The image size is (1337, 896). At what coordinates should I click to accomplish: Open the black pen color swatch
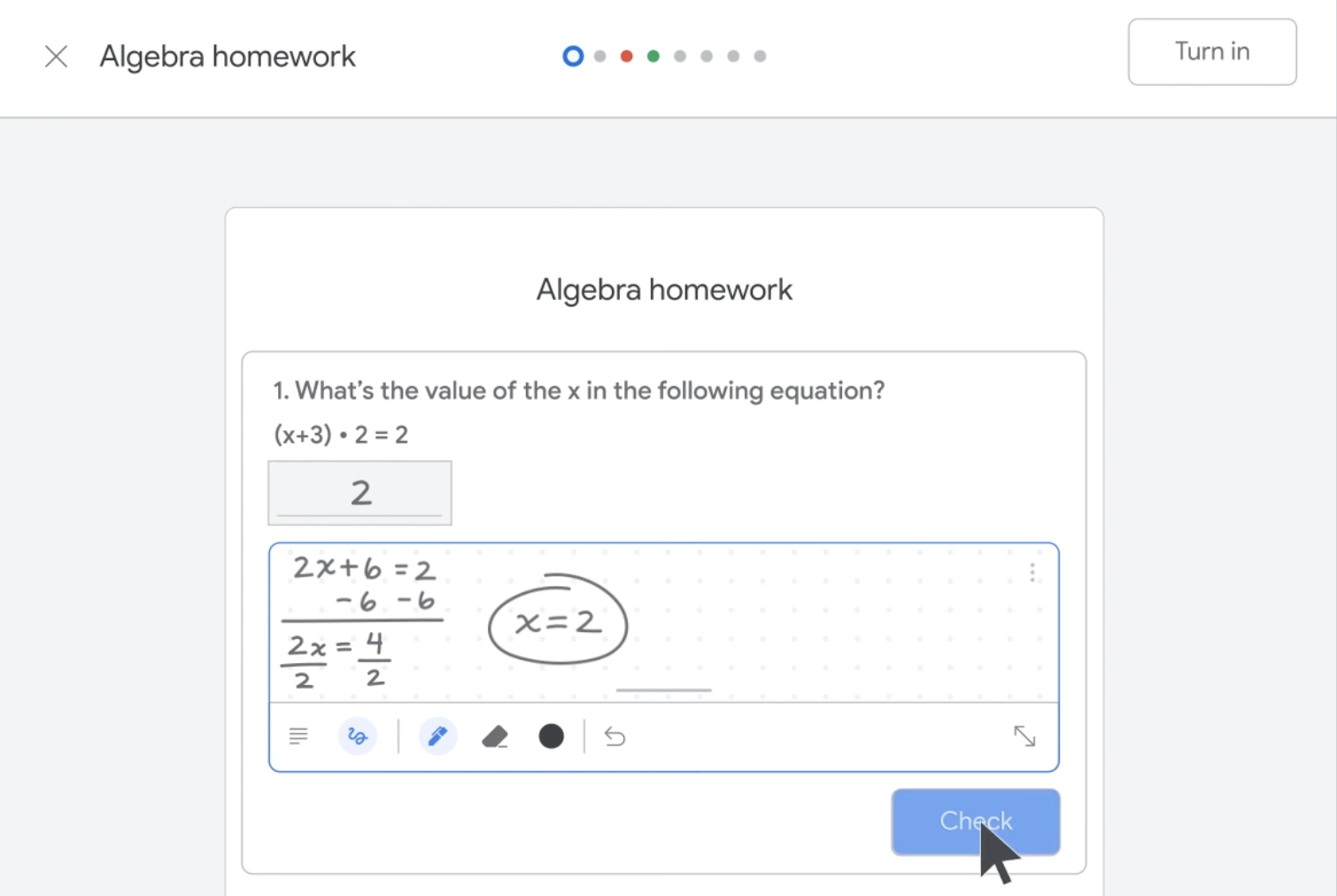(x=551, y=736)
